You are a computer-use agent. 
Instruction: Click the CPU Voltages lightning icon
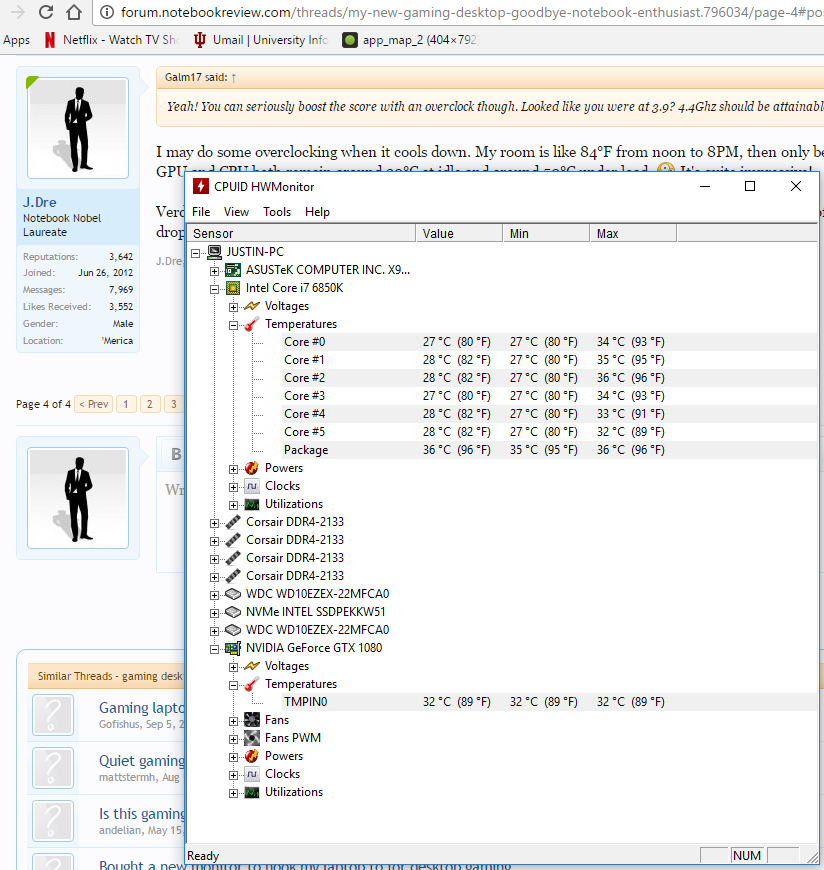tap(252, 306)
